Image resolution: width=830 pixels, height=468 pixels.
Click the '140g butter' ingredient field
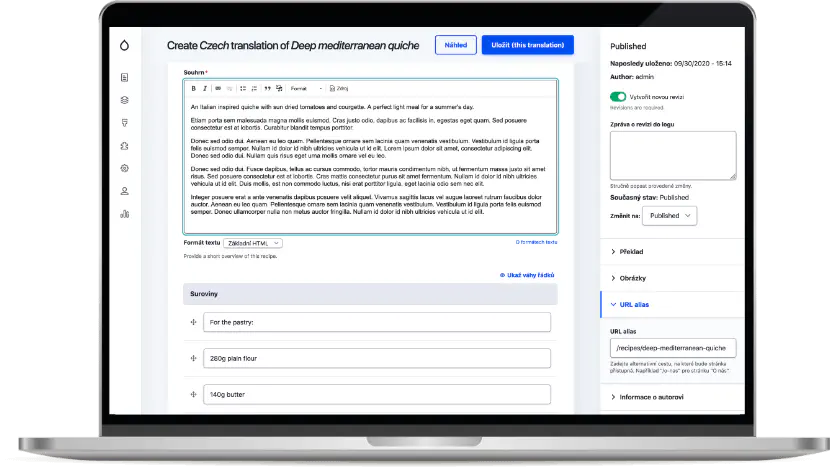pyautogui.click(x=377, y=394)
